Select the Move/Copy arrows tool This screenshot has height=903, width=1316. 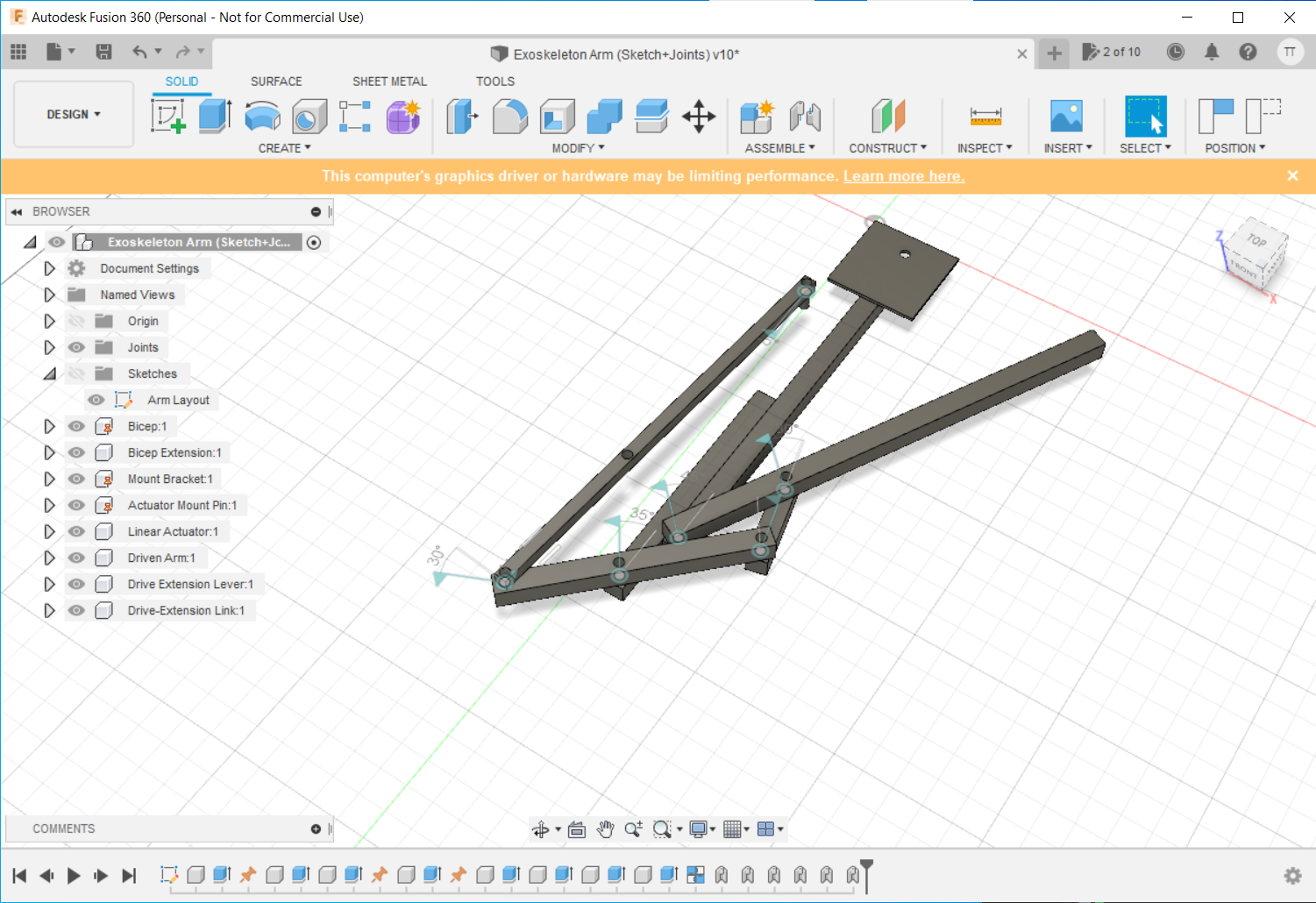(699, 116)
